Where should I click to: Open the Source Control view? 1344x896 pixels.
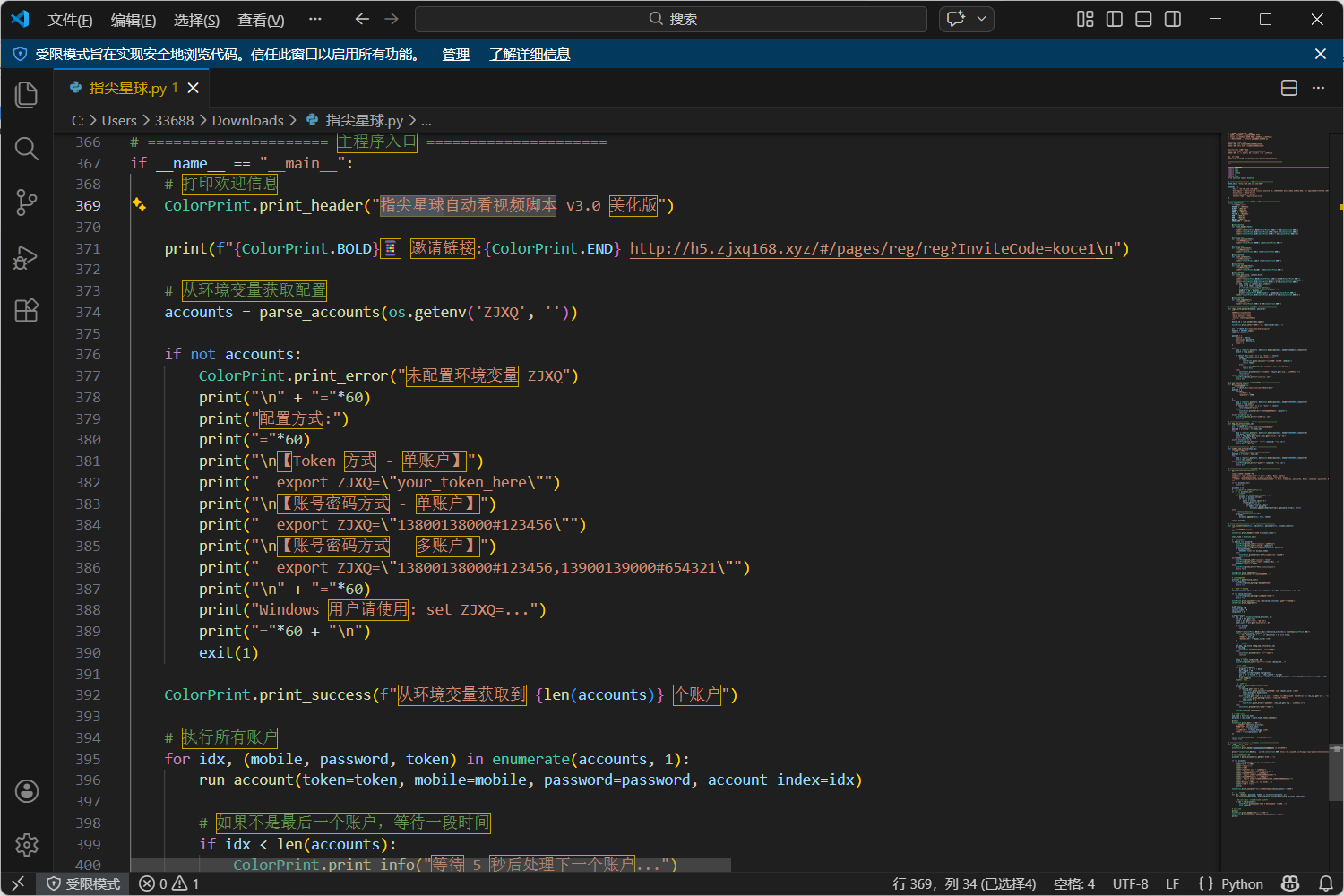(27, 202)
